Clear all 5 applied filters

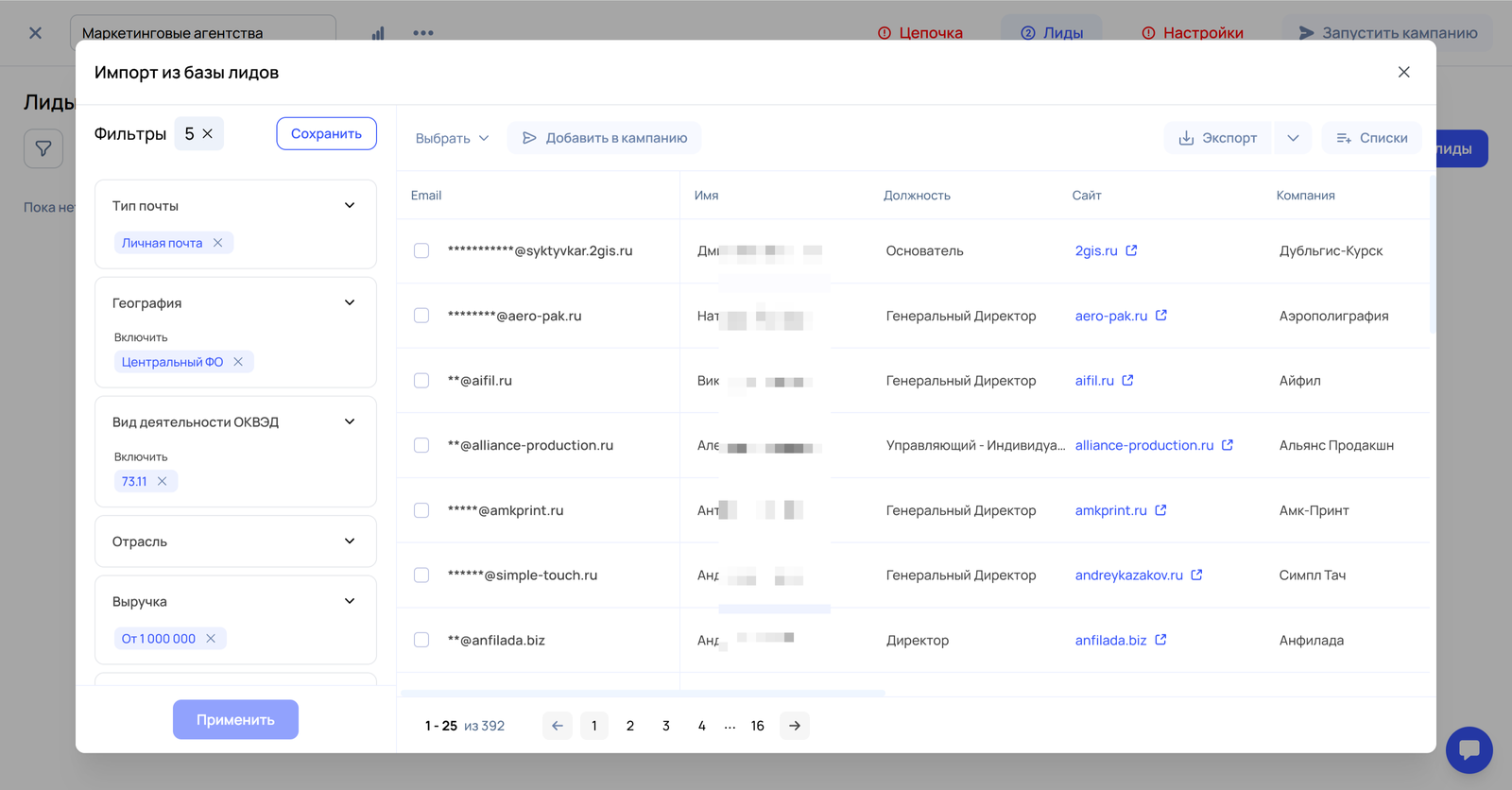[208, 134]
